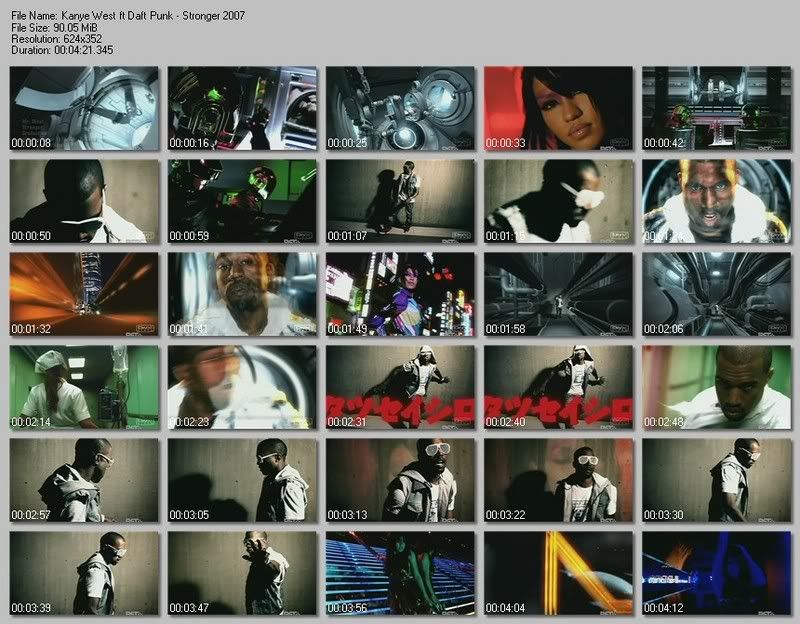
Task: Select the thumbnail stamped 00:01:07
Action: pos(401,201)
